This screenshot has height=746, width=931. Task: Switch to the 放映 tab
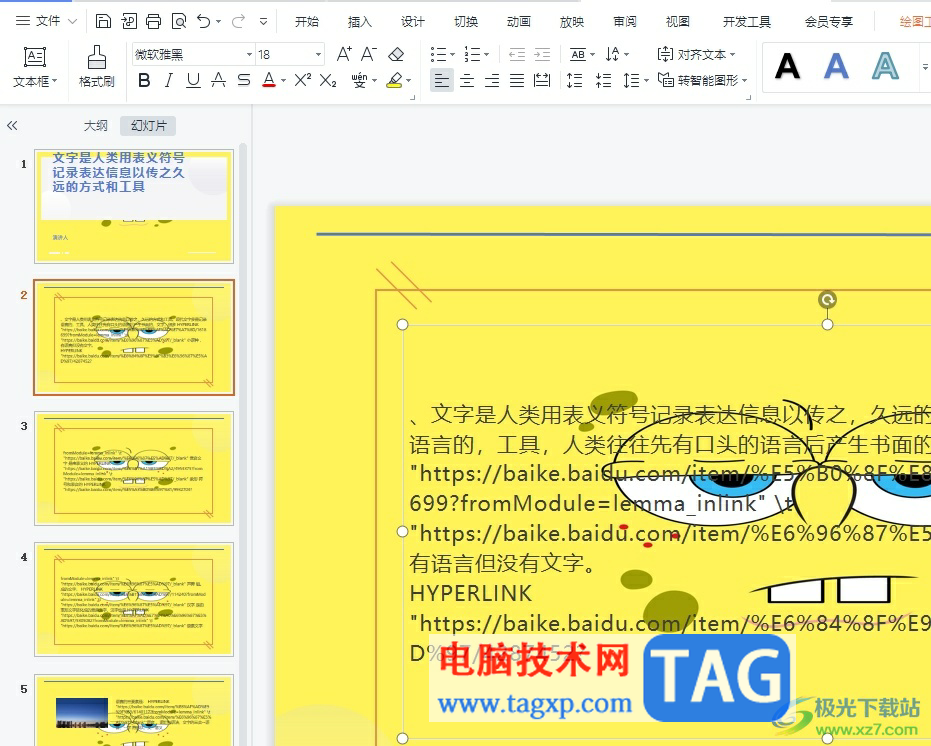pyautogui.click(x=572, y=21)
